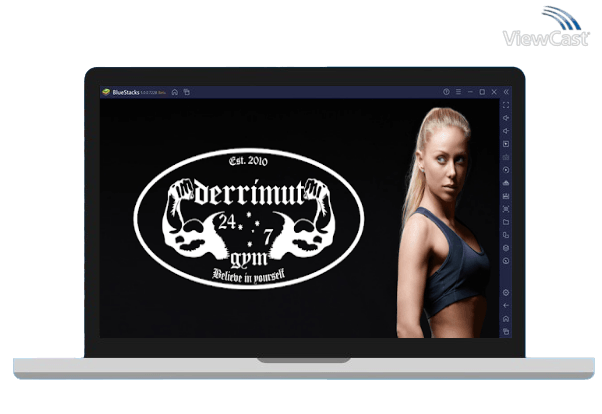Click the macro recorder icon in sidebar

tap(506, 196)
